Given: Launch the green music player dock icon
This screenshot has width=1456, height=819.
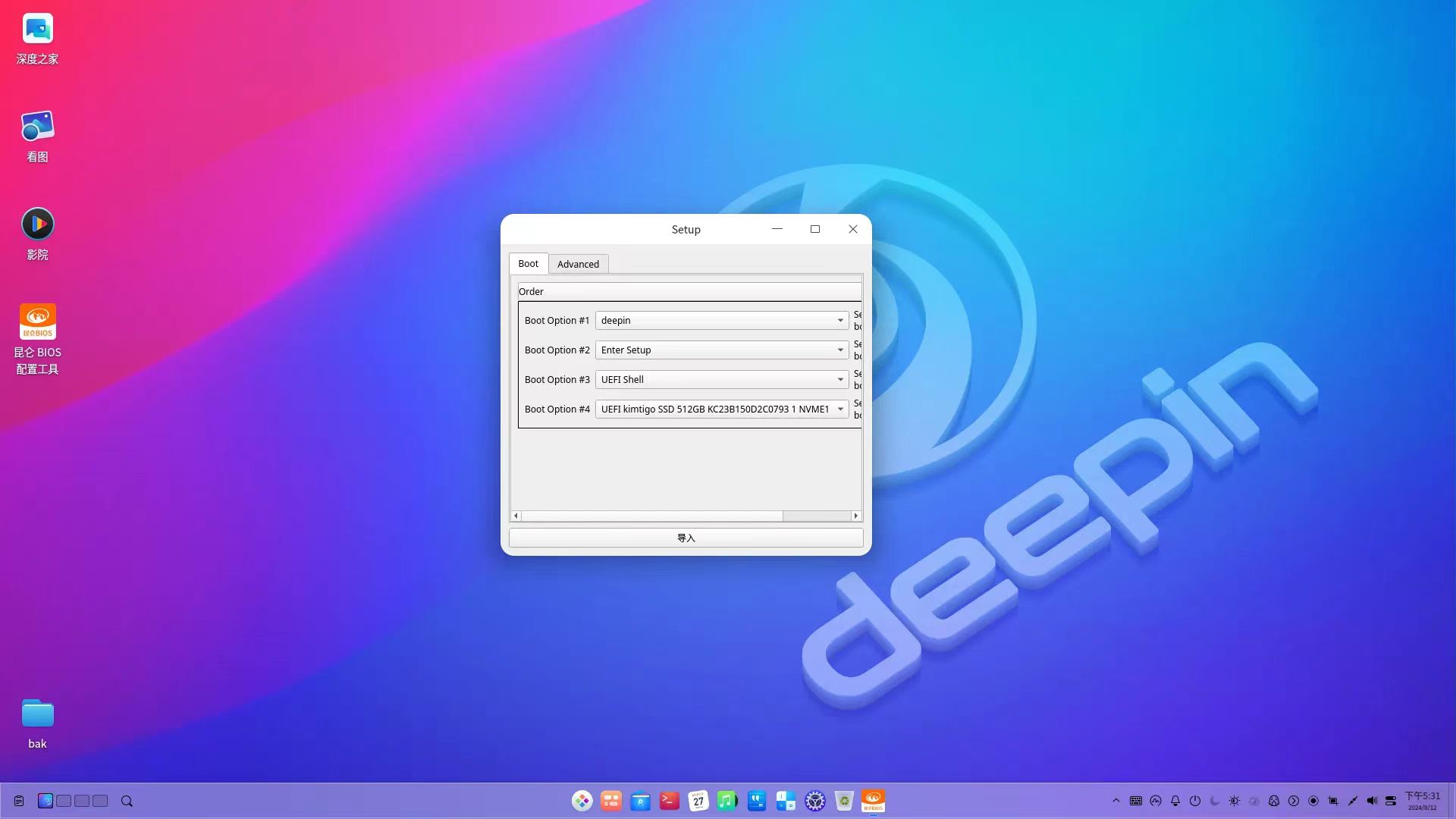Looking at the screenshot, I should 727,801.
